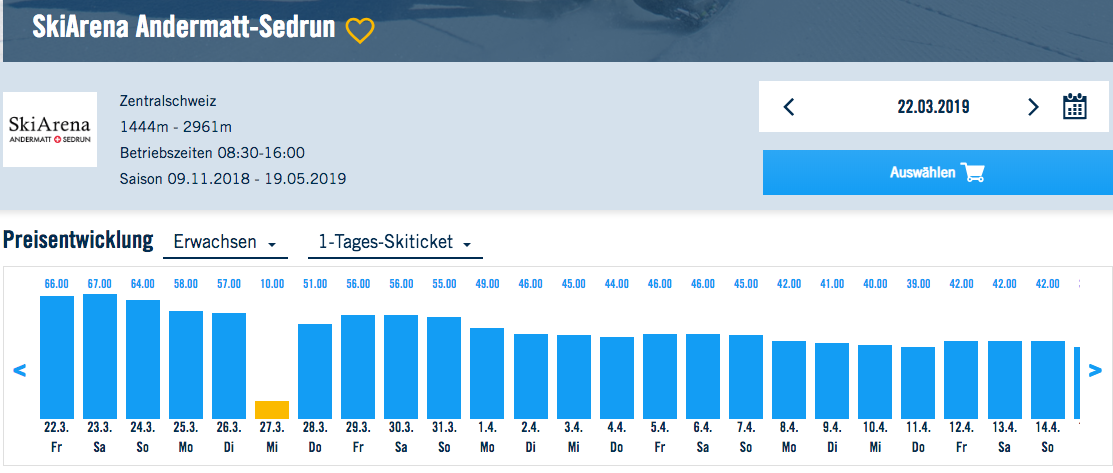Open the calendar date picker icon
This screenshot has width=1113, height=473.
[x=1075, y=107]
